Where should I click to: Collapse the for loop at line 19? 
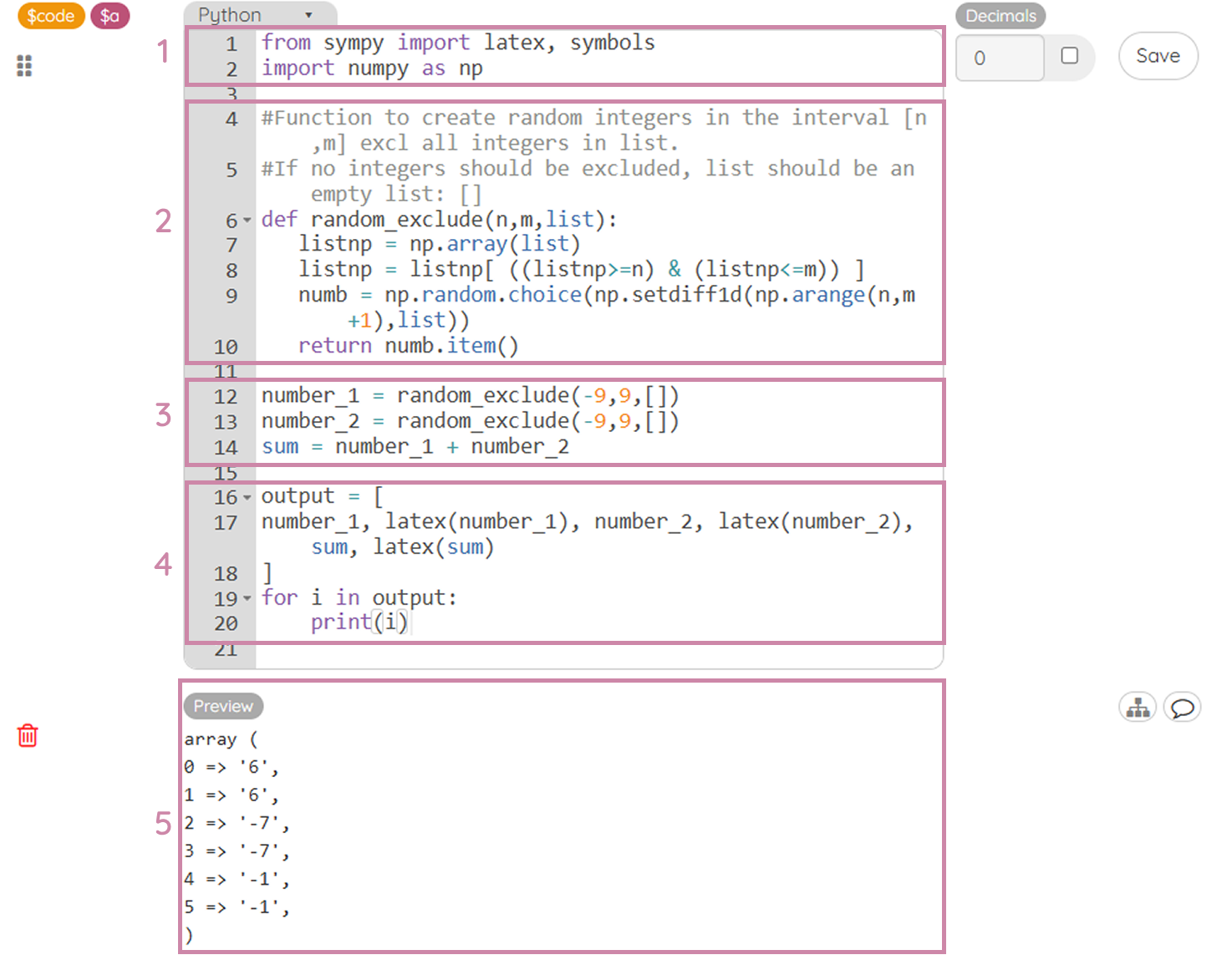point(245,598)
